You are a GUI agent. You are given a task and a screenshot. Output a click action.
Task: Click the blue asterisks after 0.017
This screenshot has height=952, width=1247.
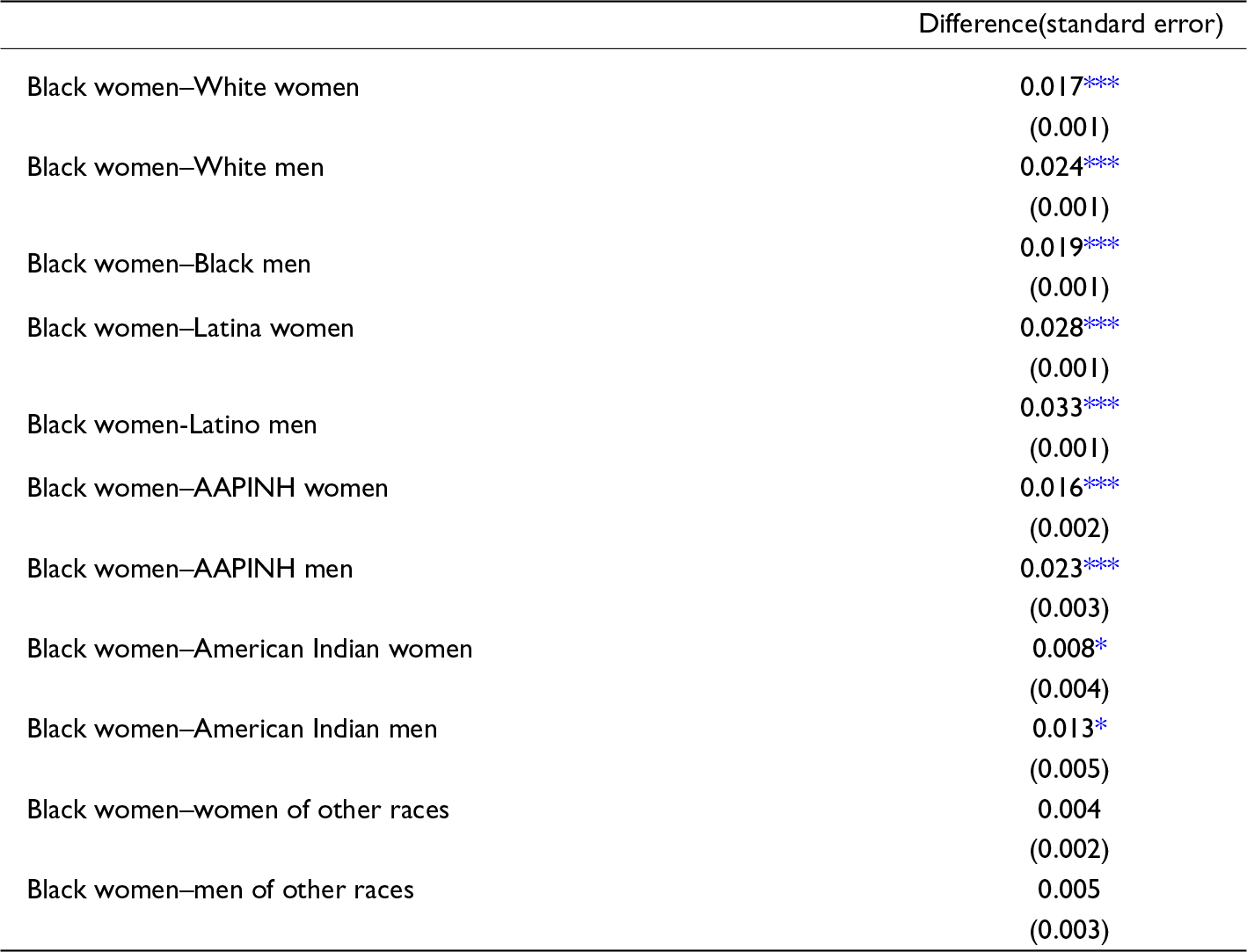[x=1101, y=84]
